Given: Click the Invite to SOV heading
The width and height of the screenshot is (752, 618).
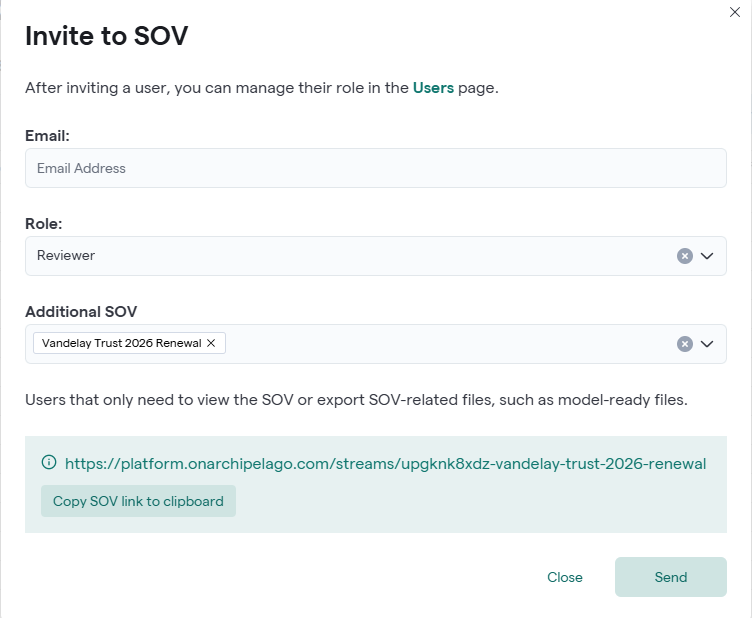Looking at the screenshot, I should point(106,36).
